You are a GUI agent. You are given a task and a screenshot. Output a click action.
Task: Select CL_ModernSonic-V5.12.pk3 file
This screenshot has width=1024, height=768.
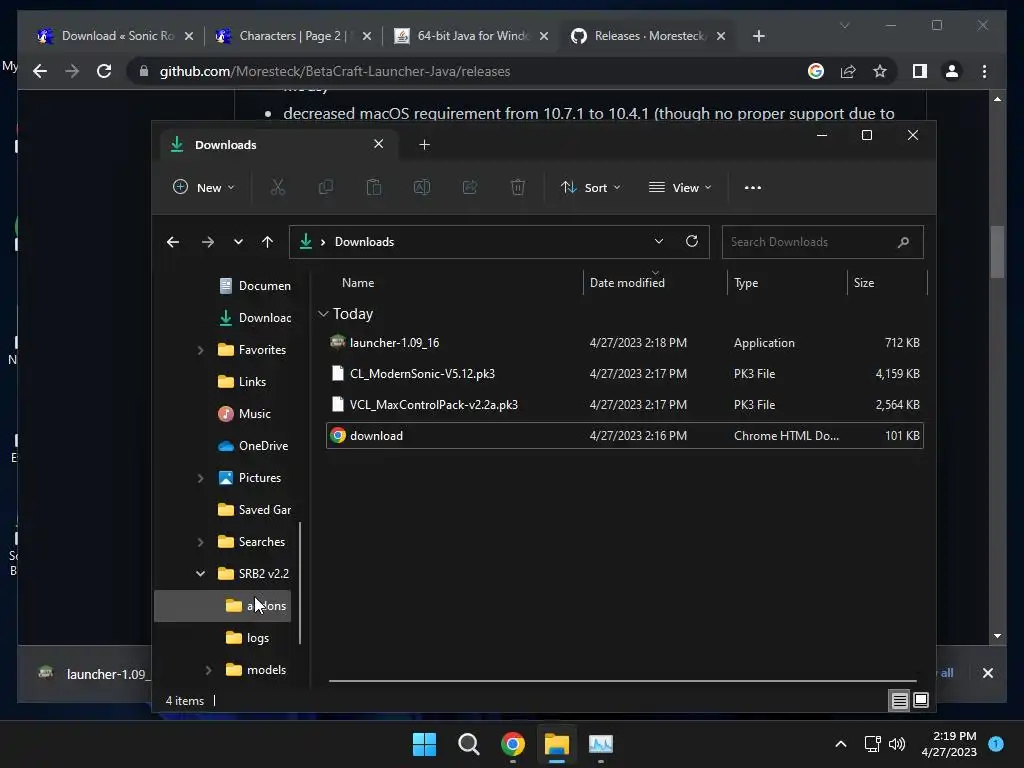click(x=624, y=374)
